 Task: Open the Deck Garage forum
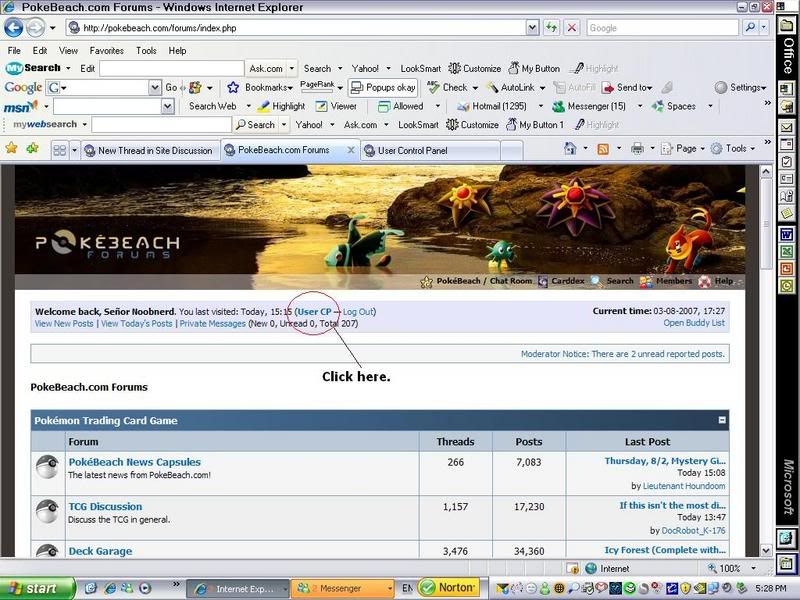(x=101, y=551)
